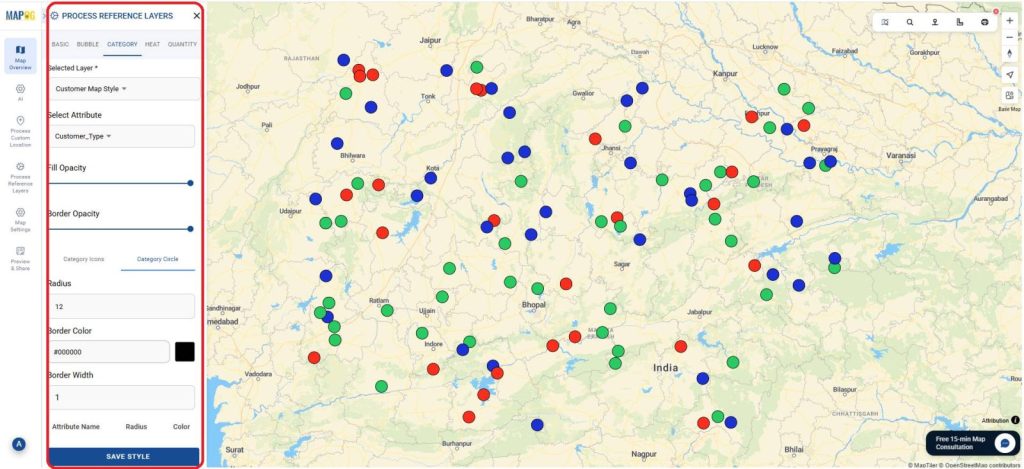1024x469 pixels.
Task: Switch to the Heat tab
Action: pos(152,44)
